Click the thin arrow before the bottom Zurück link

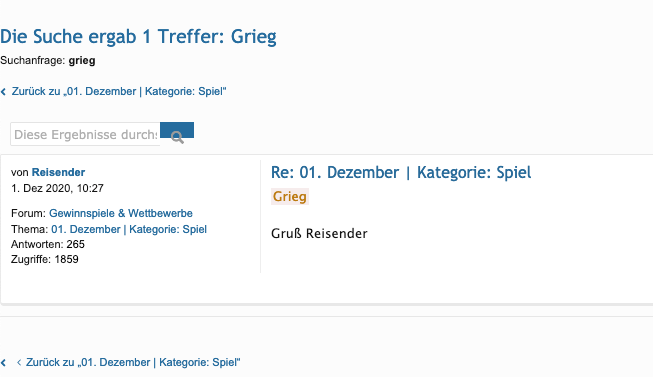(19, 362)
